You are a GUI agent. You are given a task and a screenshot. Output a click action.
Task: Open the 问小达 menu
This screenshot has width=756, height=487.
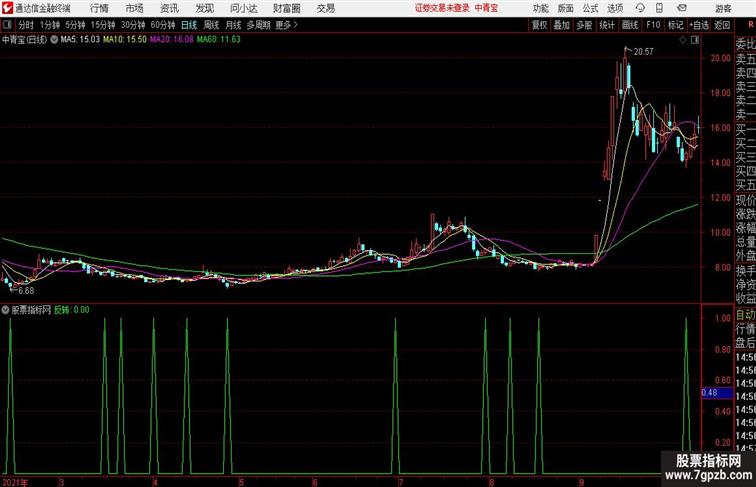[x=243, y=8]
